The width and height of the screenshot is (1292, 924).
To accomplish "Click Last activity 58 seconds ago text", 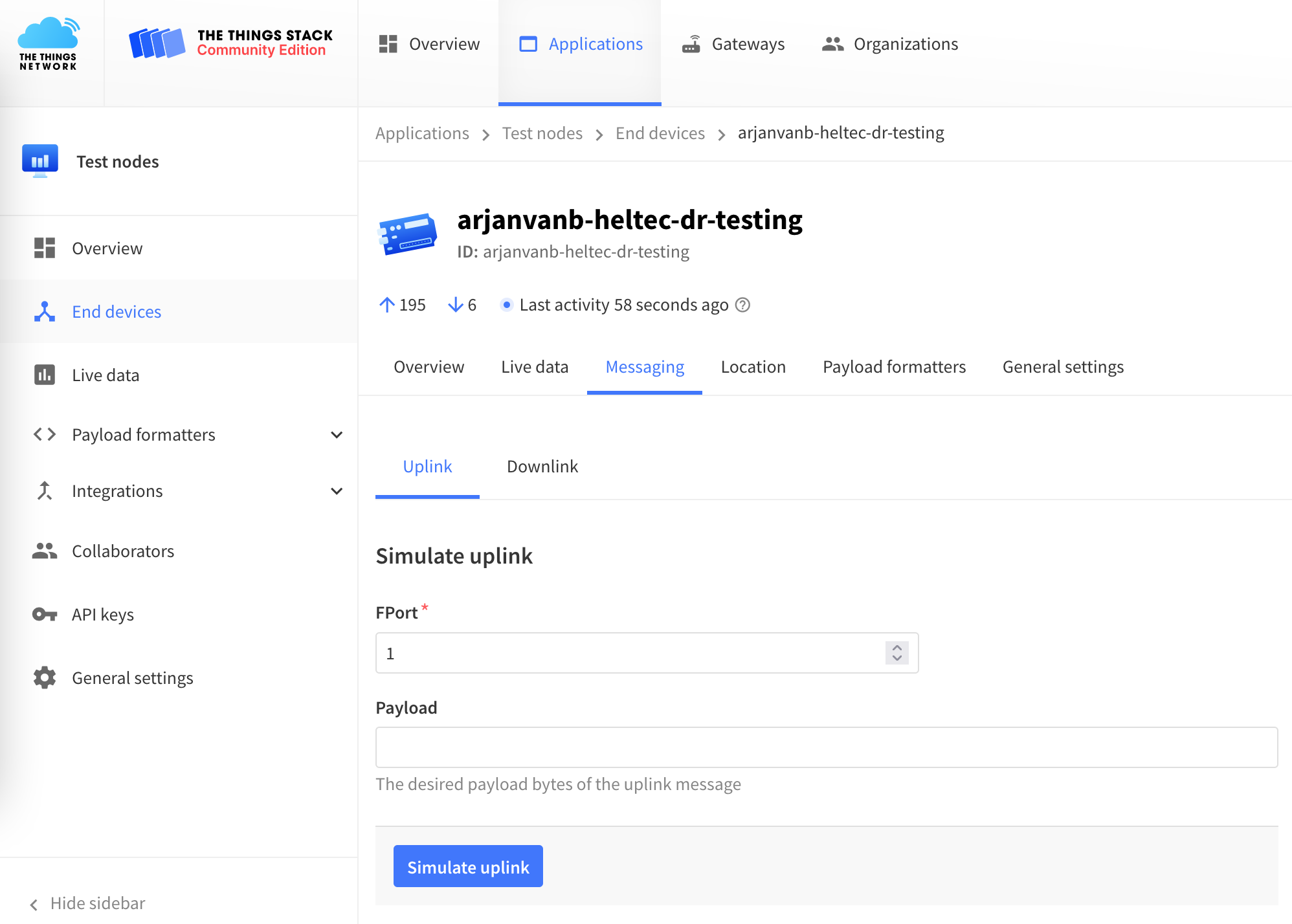I will pyautogui.click(x=624, y=305).
